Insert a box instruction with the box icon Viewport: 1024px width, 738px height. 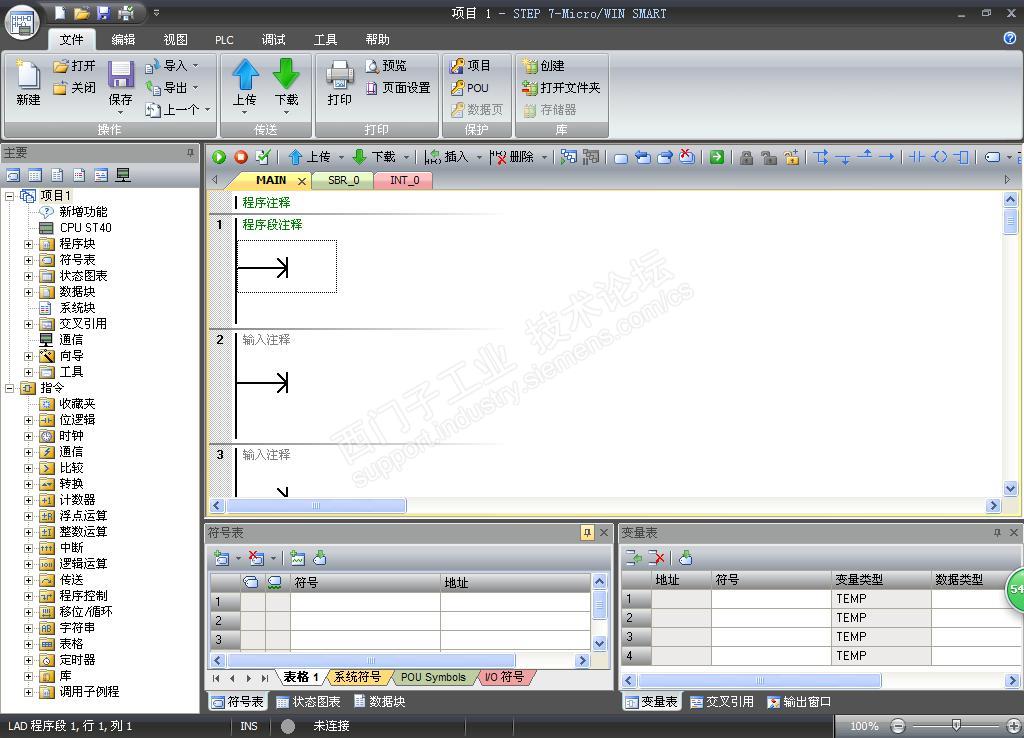961,157
